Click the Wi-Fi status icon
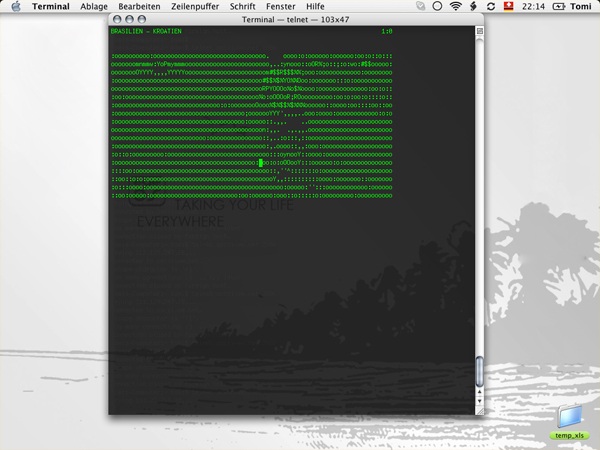 (457, 7)
